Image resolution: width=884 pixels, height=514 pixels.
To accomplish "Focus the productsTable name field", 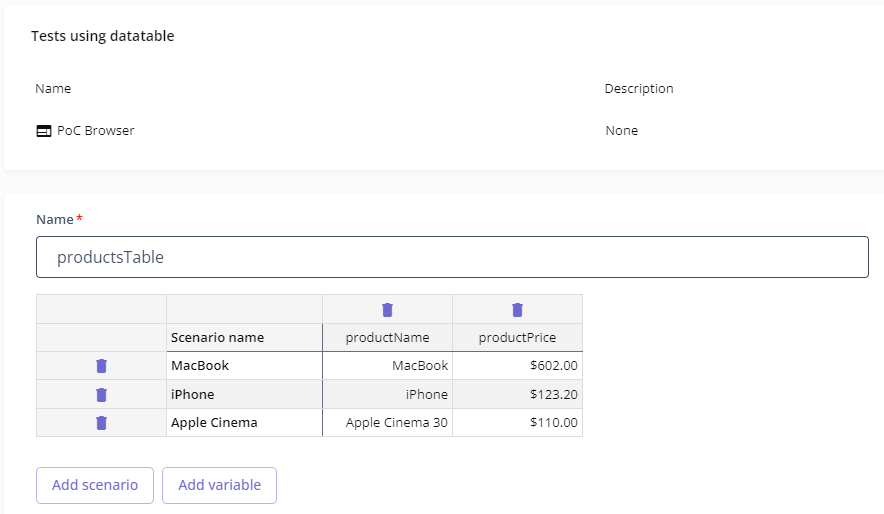I will [452, 257].
